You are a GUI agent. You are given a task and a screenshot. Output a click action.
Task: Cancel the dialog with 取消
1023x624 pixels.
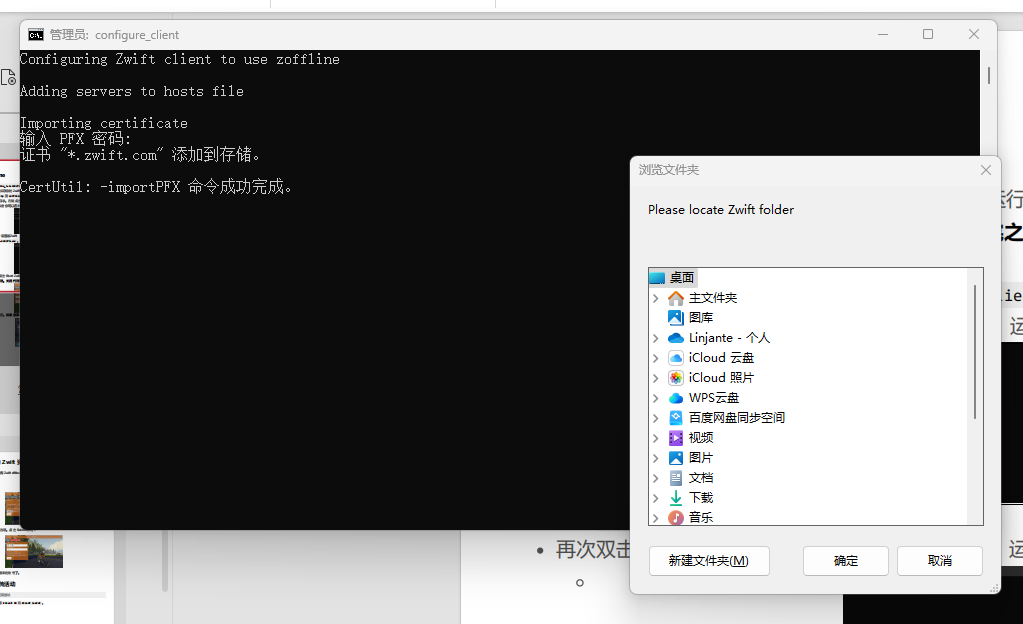point(939,561)
